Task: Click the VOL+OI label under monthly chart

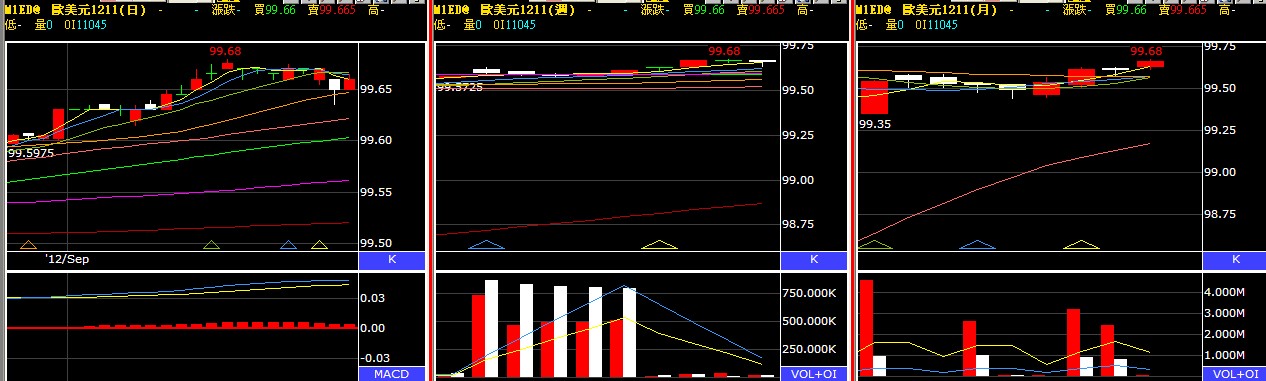Action: pos(1236,374)
